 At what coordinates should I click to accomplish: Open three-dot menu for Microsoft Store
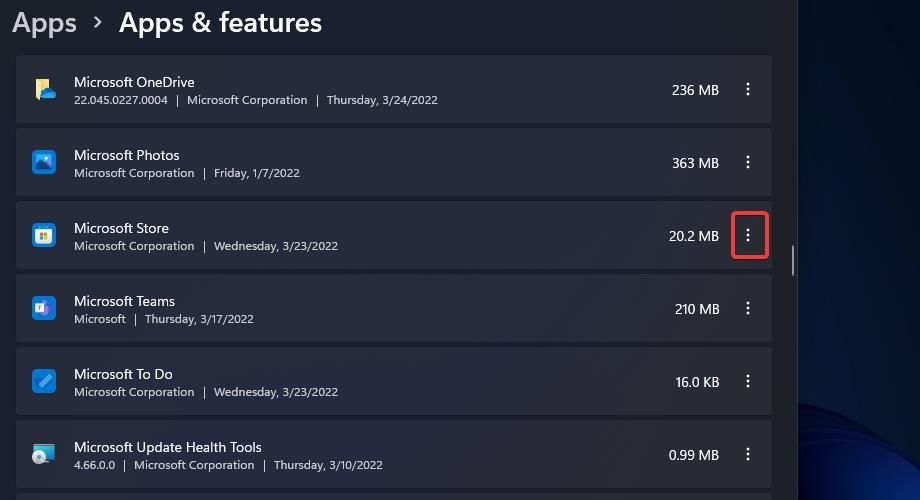[x=748, y=235]
